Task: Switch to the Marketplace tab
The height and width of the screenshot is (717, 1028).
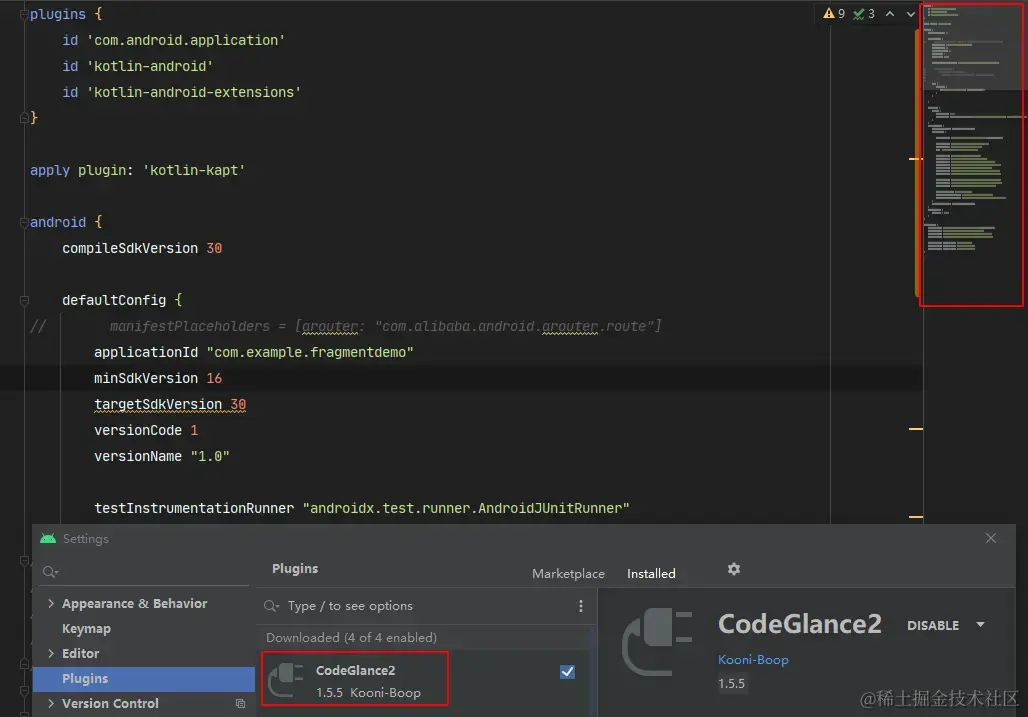Action: coord(568,573)
